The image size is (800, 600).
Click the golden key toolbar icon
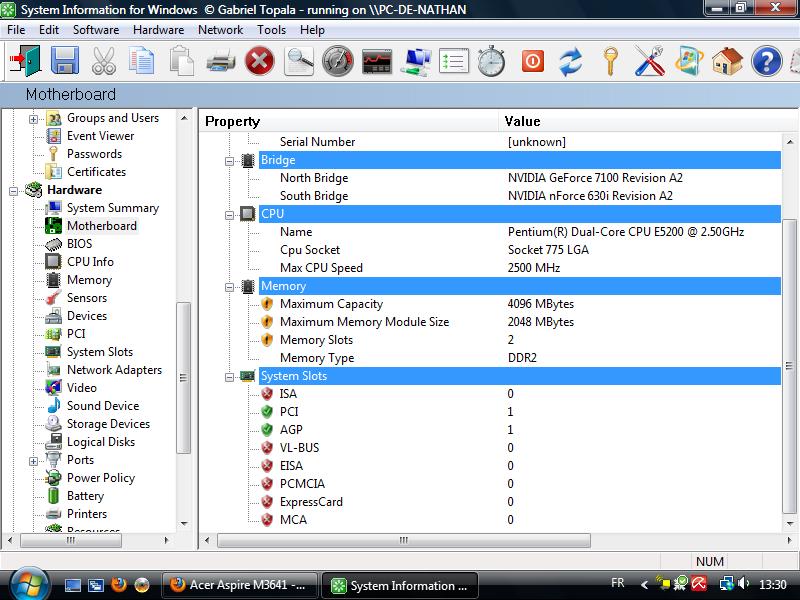point(610,61)
